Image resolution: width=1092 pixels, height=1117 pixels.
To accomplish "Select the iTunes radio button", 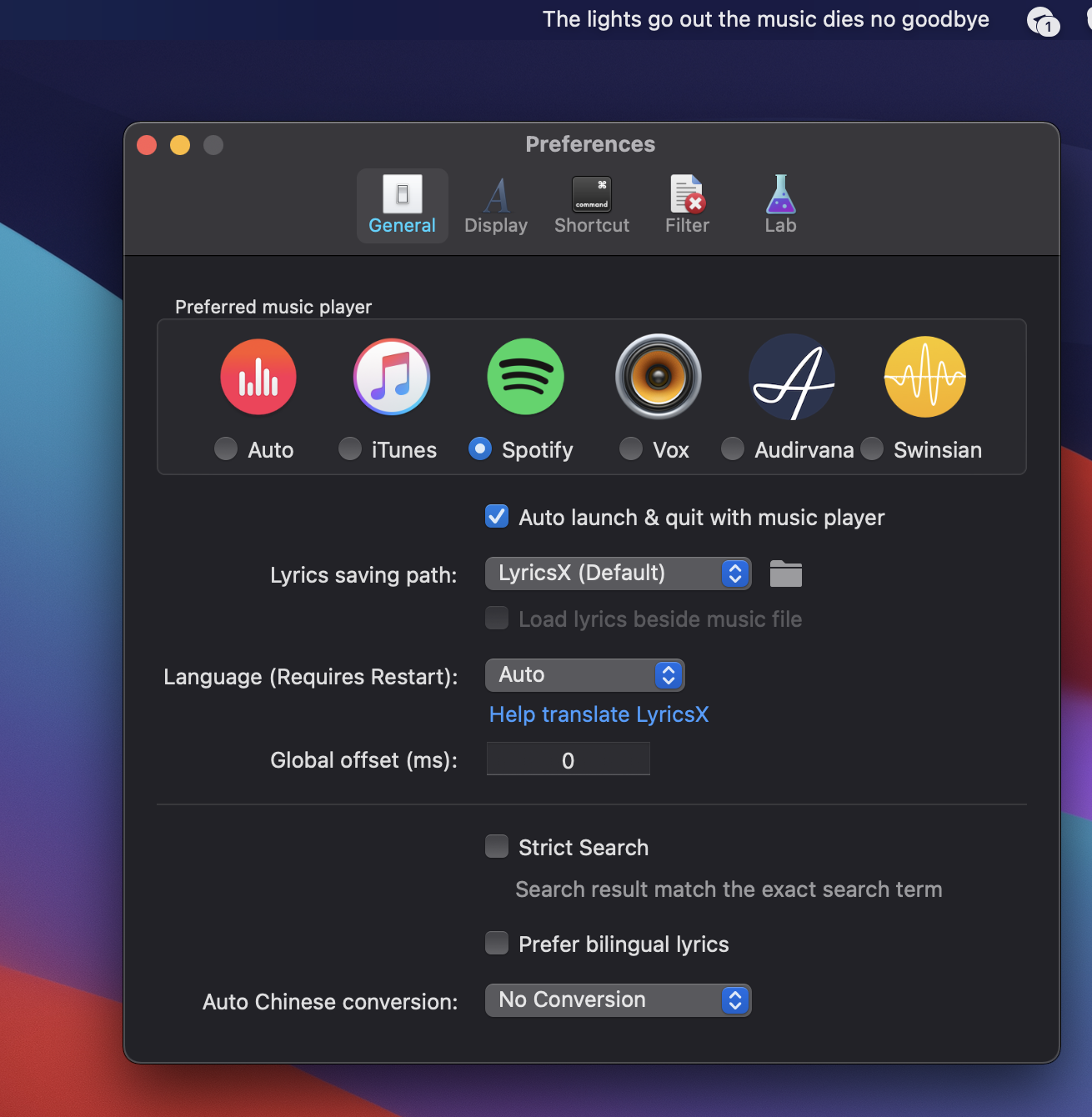I will click(x=350, y=448).
